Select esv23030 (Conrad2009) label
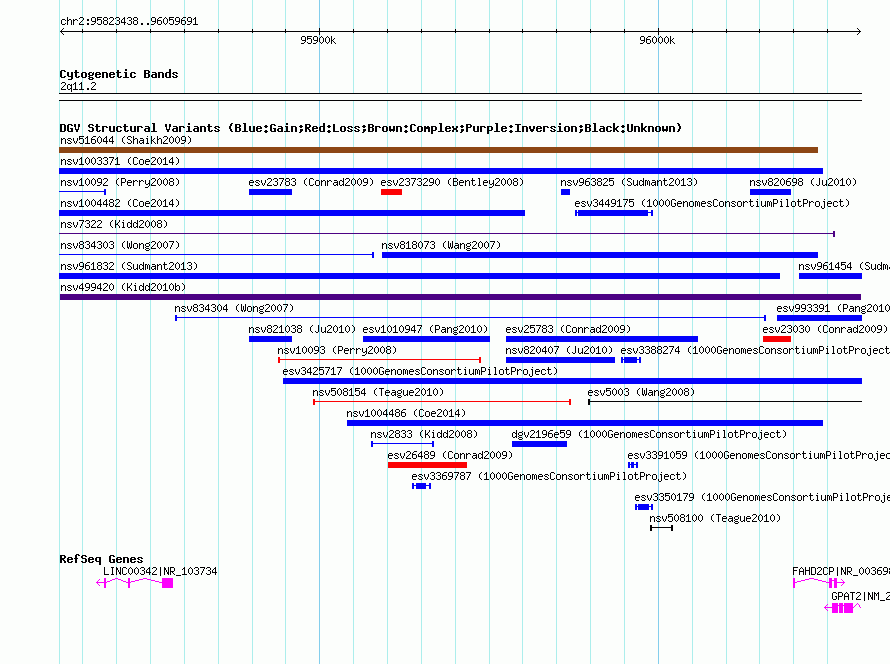The image size is (890, 664). click(x=825, y=329)
